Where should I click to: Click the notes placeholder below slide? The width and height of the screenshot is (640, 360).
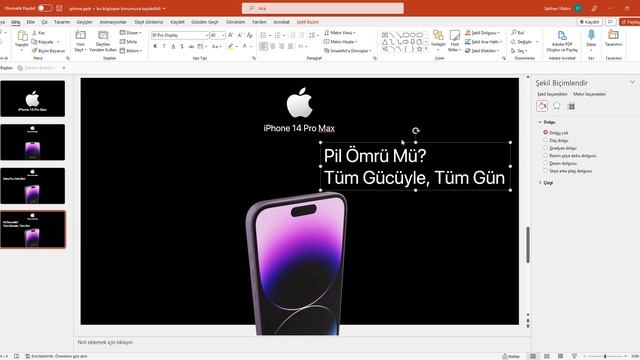click(x=105, y=342)
